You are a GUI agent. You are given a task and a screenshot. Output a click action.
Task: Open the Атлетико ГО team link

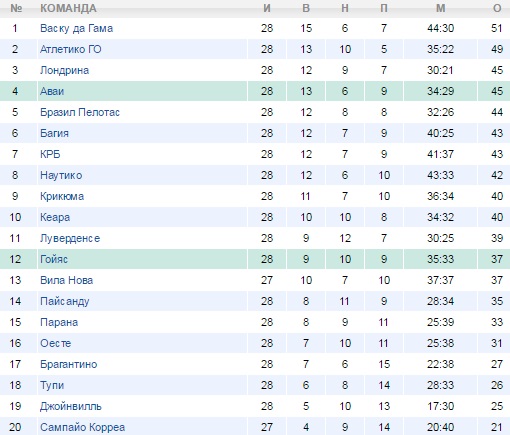(70, 49)
